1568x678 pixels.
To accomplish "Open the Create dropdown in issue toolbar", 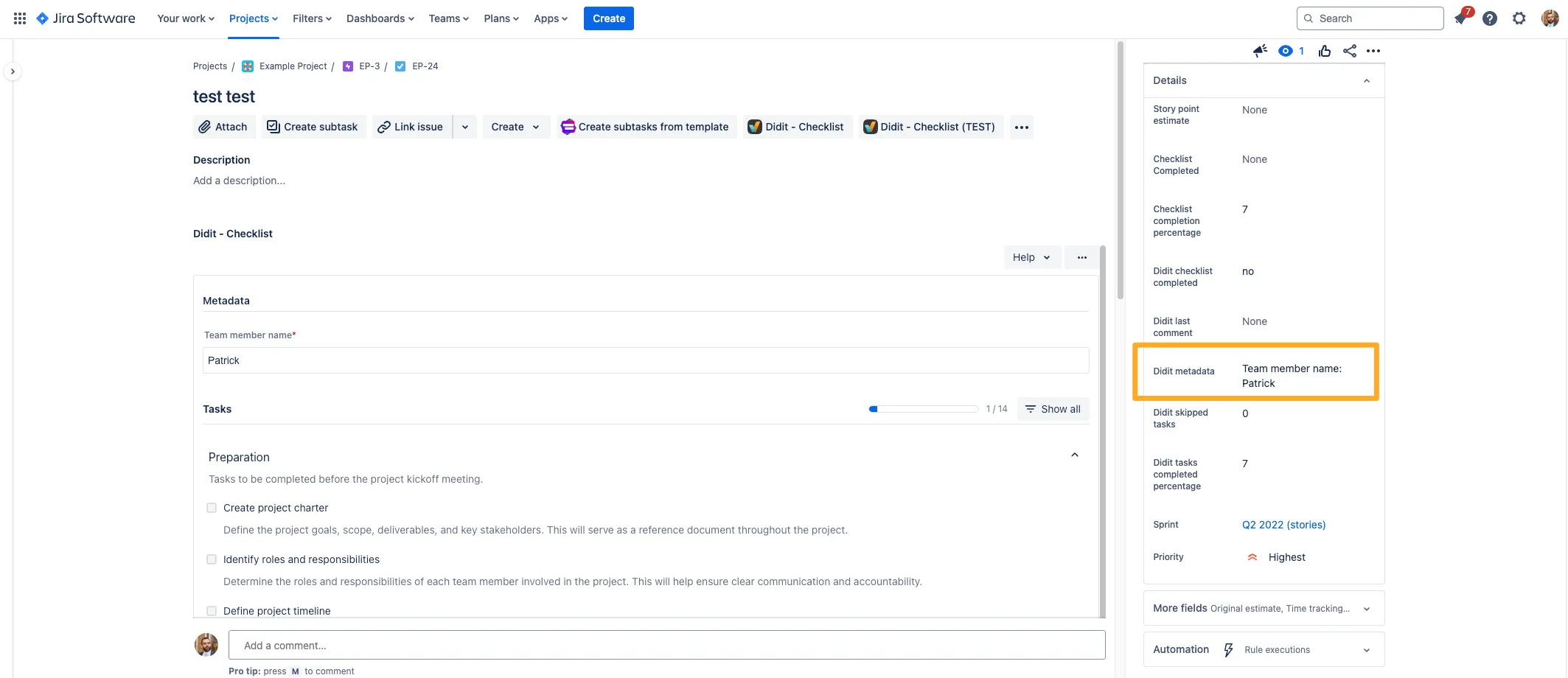I will coord(516,127).
